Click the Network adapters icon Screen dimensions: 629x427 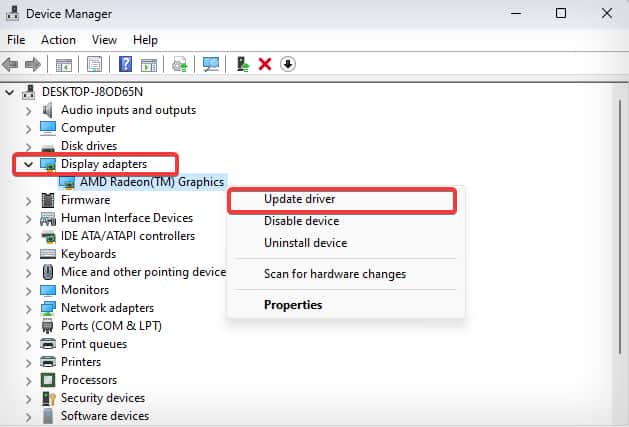[48, 308]
